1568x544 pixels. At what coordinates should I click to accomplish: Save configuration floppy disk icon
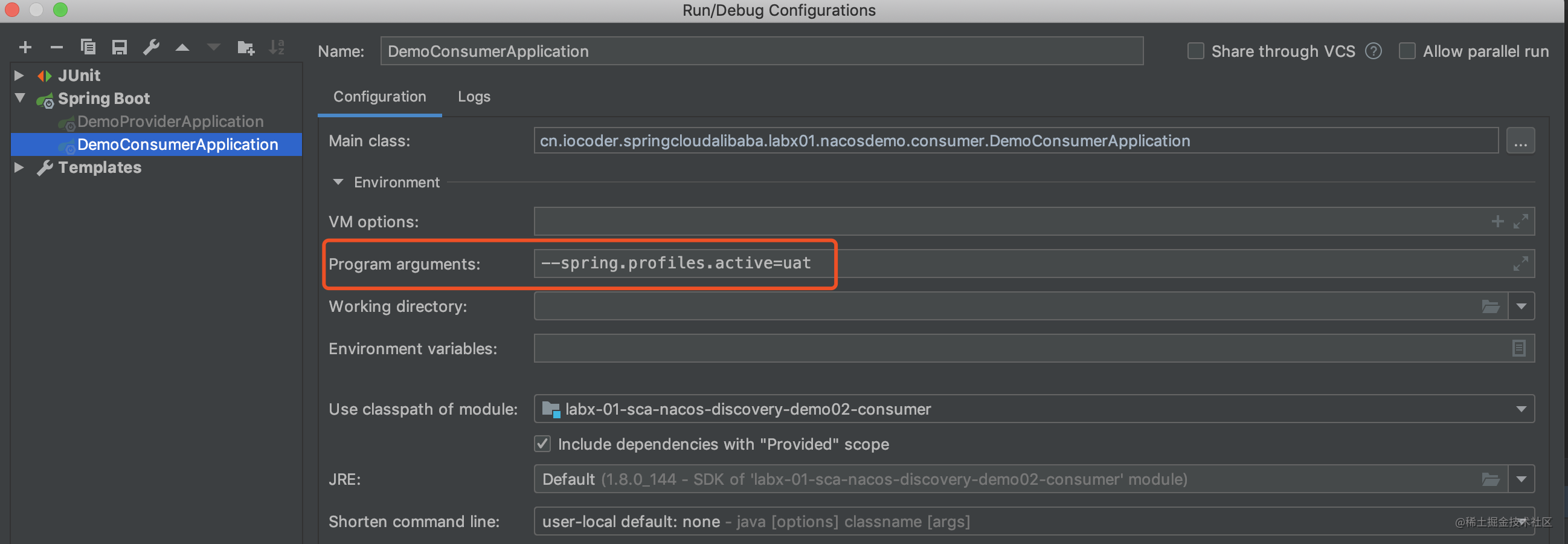tap(120, 47)
